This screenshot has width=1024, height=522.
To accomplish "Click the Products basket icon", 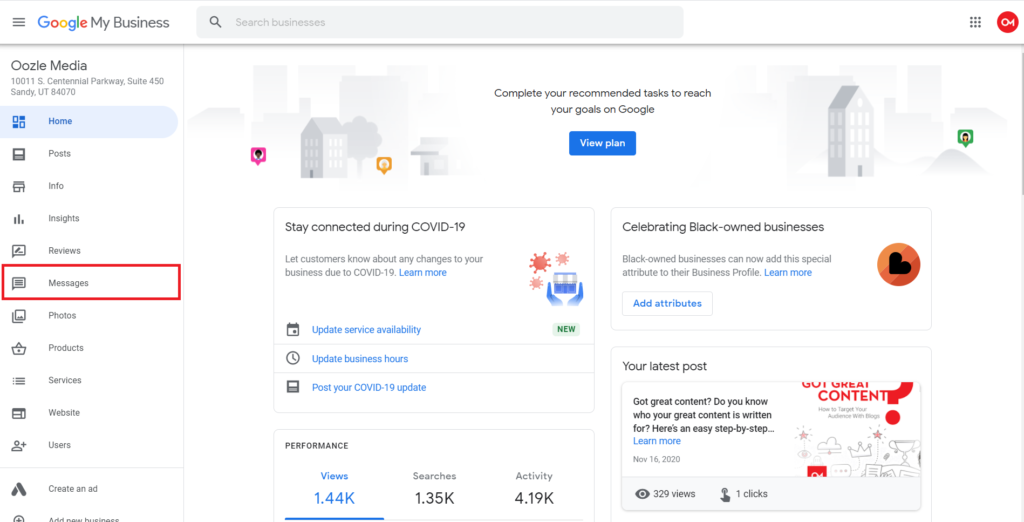I will click(19, 348).
